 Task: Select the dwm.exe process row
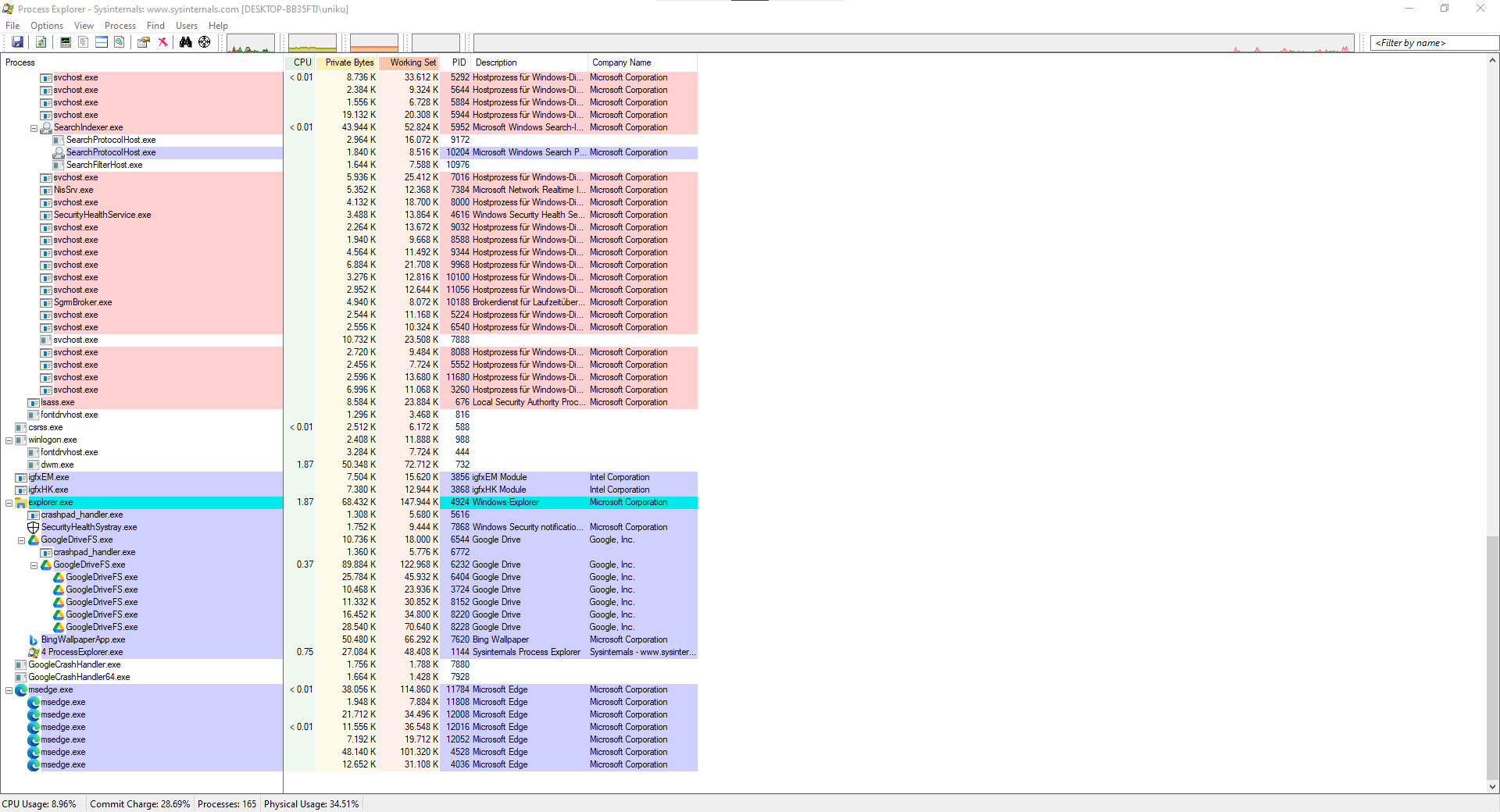coord(349,465)
